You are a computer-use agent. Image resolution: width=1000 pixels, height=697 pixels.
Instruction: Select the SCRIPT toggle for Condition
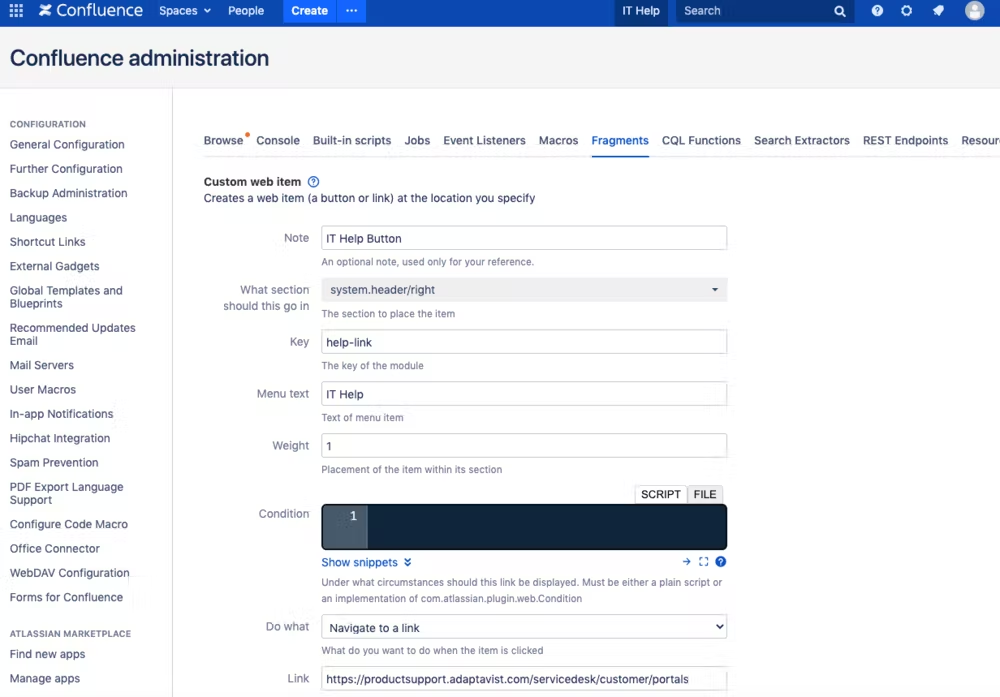coord(661,494)
